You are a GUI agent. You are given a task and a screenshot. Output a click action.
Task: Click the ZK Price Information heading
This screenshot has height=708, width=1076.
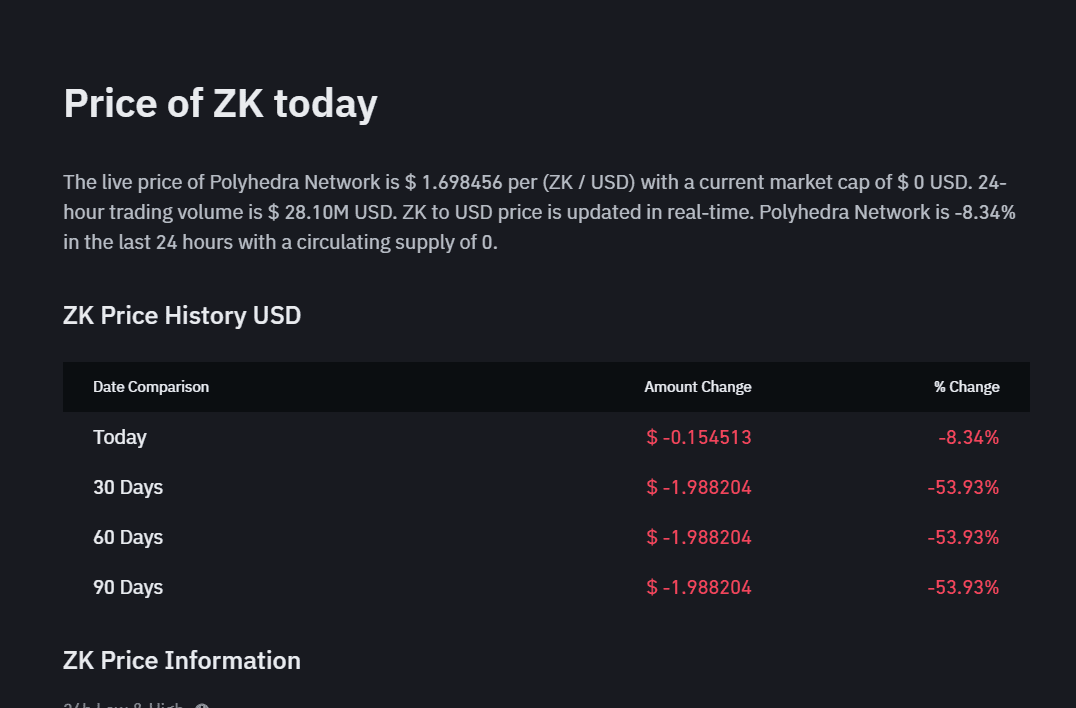click(182, 661)
